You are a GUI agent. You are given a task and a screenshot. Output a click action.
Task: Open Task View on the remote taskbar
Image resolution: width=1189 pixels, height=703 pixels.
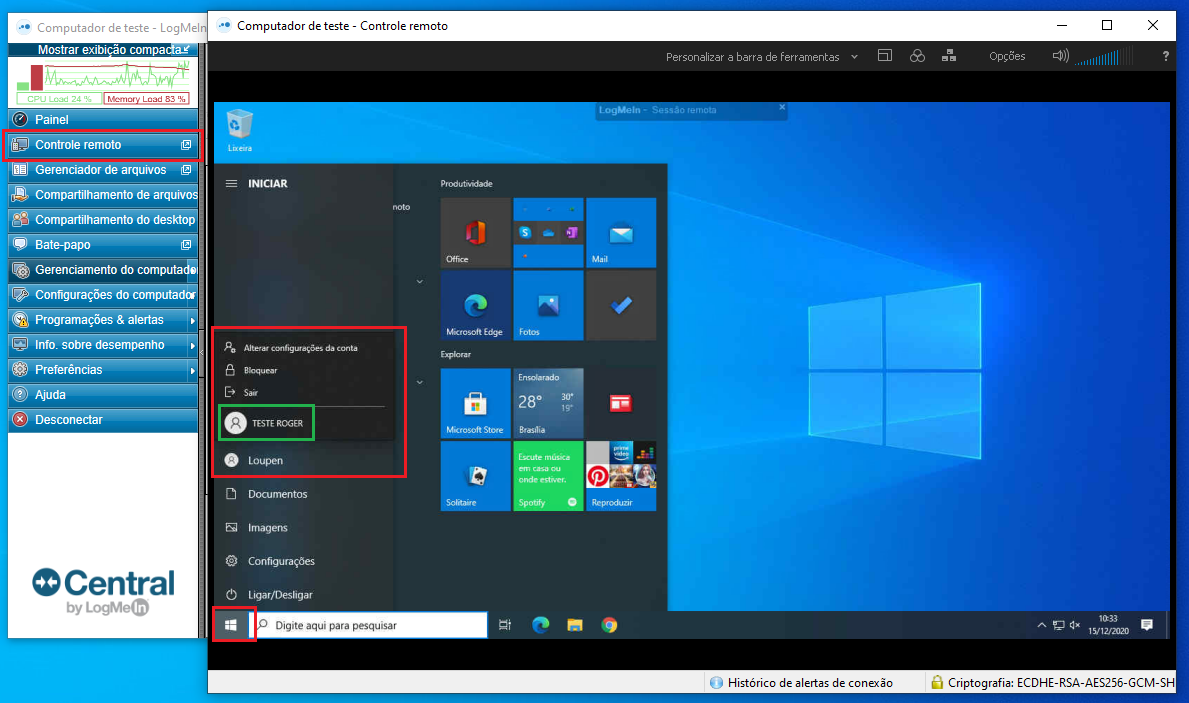(x=505, y=625)
